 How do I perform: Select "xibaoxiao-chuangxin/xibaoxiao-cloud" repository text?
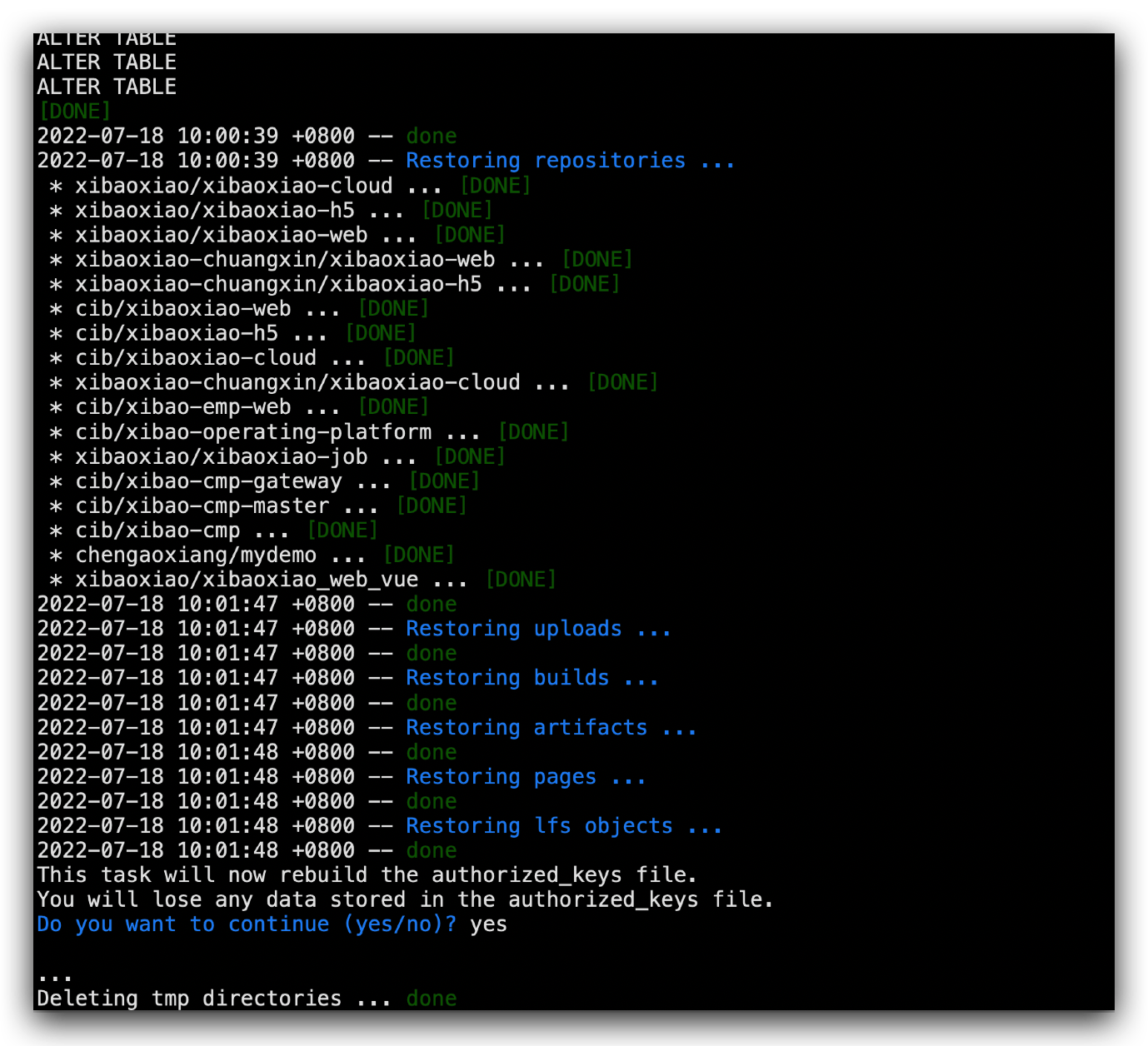pos(297,382)
